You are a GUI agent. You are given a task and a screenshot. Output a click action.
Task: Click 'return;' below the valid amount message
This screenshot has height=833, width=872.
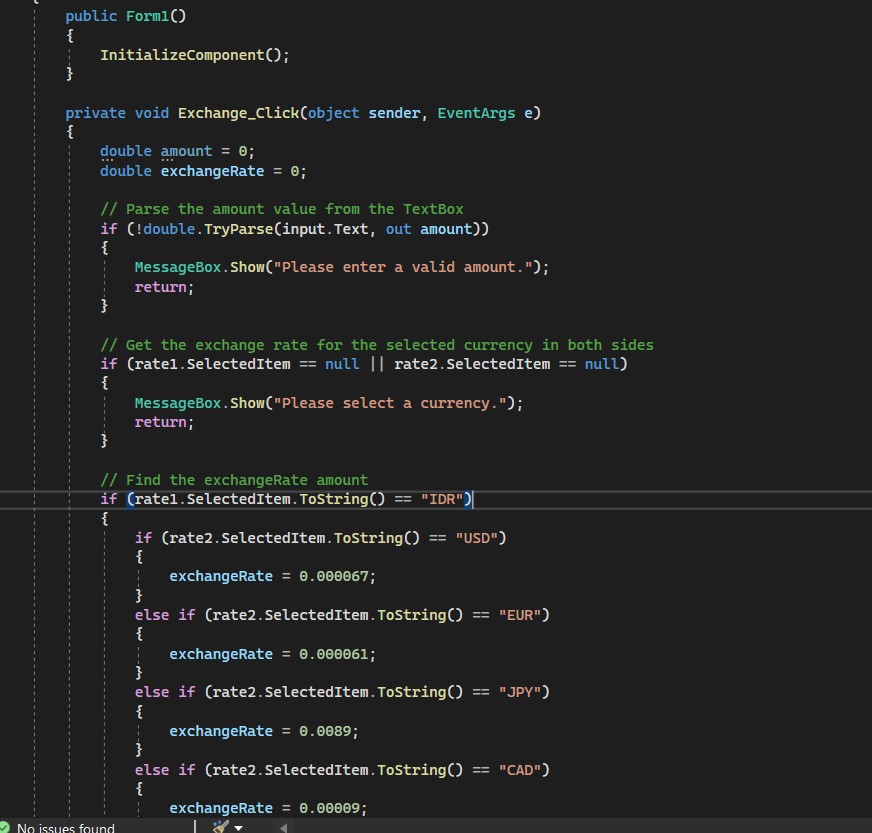pyautogui.click(x=164, y=287)
